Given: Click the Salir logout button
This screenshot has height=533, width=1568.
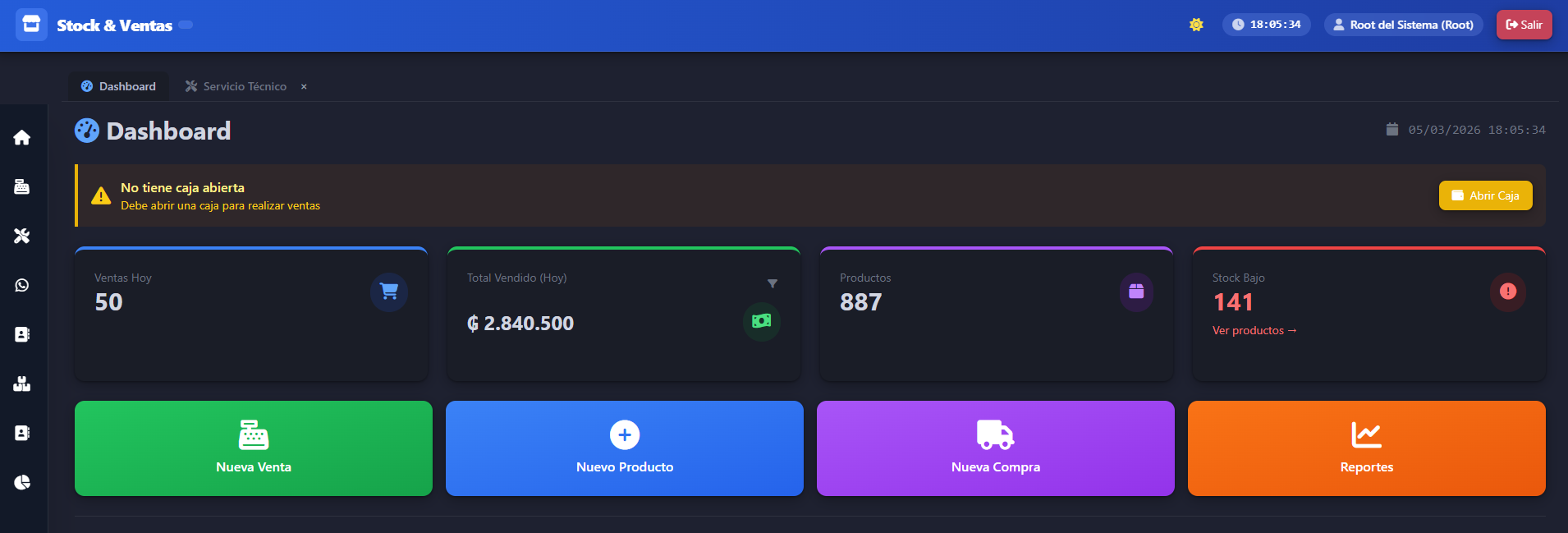Looking at the screenshot, I should 1524,25.
